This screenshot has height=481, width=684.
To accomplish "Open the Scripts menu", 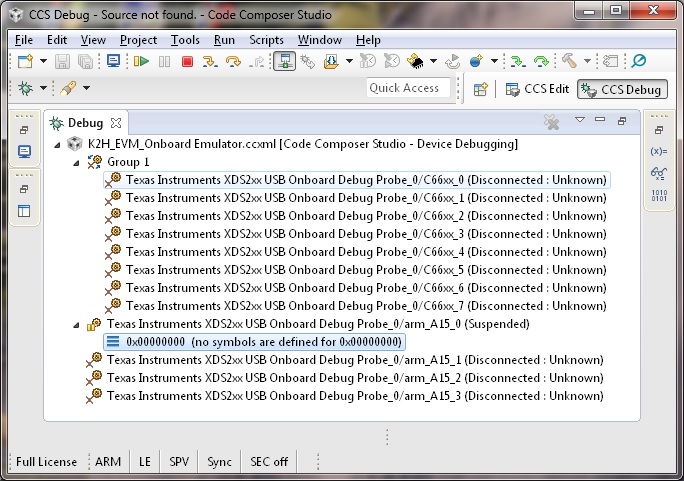I will 266,40.
